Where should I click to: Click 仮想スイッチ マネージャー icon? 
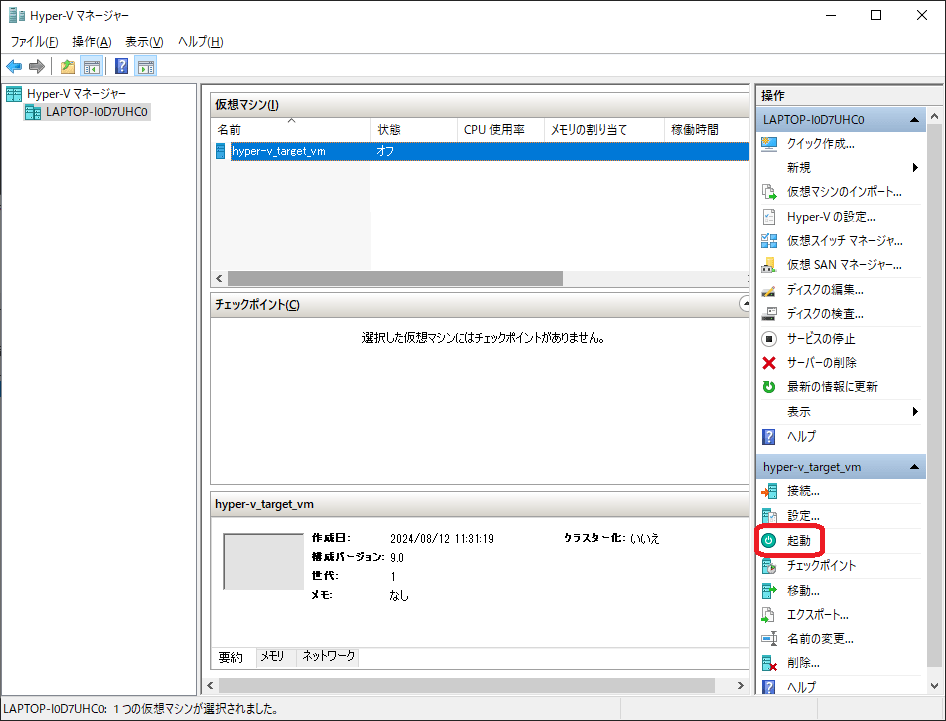click(769, 241)
